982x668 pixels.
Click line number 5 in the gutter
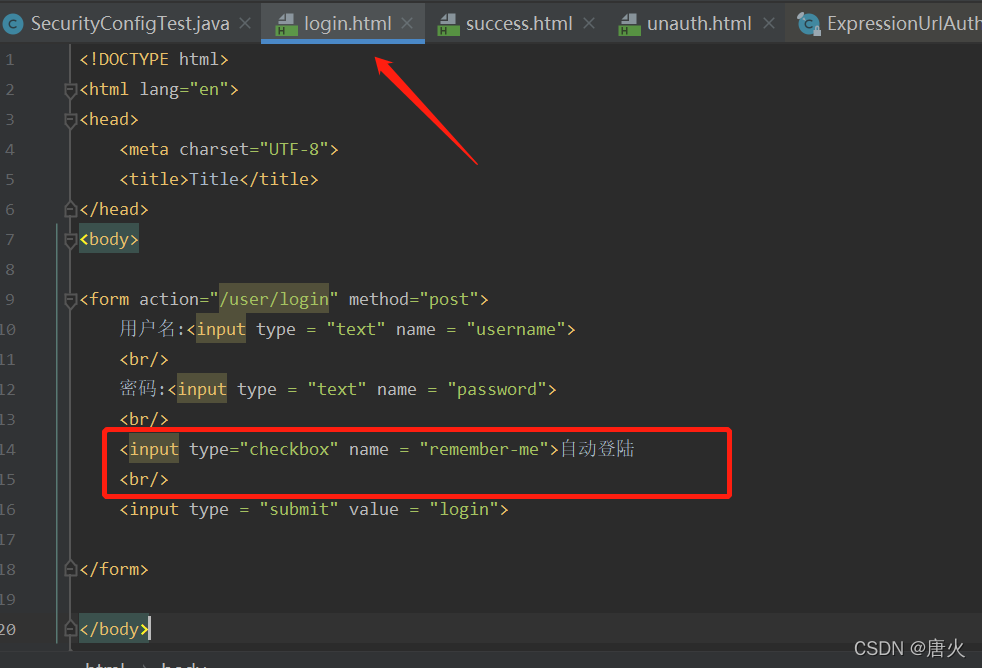click(x=9, y=180)
